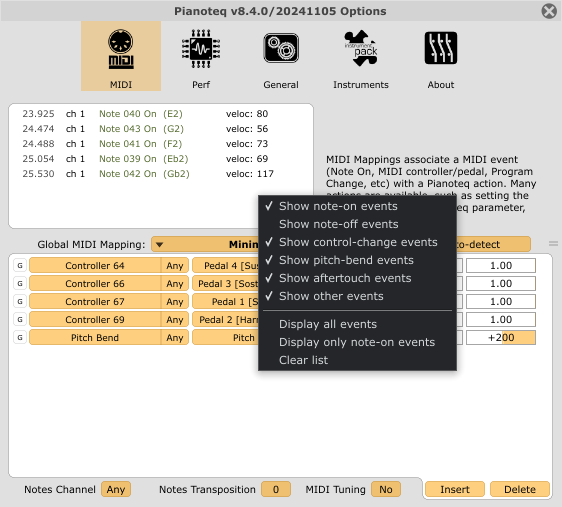Image resolution: width=562 pixels, height=507 pixels.
Task: Change the MIDI Tuning No setting
Action: [386, 489]
